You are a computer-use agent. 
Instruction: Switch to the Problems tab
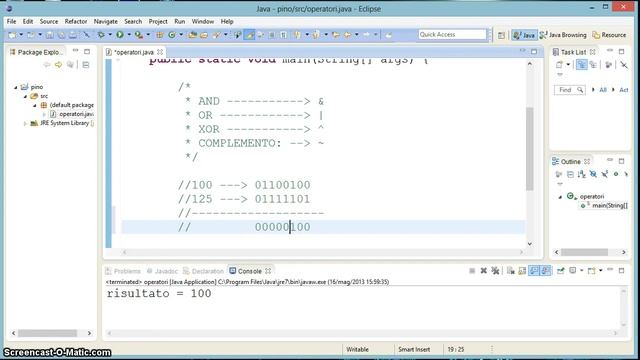pyautogui.click(x=123, y=271)
